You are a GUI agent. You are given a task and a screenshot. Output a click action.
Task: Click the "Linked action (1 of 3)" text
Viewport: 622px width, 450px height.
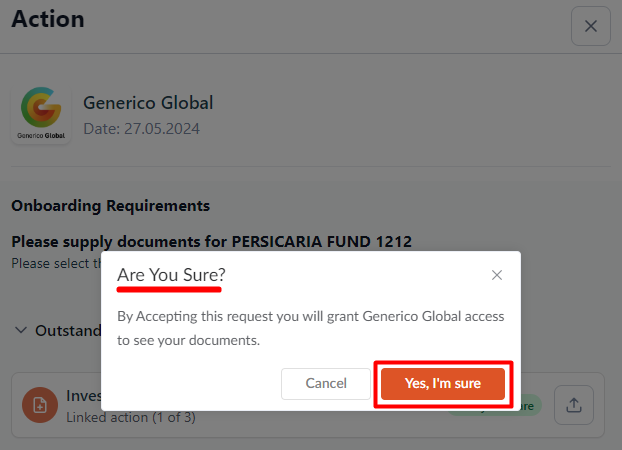tap(131, 417)
